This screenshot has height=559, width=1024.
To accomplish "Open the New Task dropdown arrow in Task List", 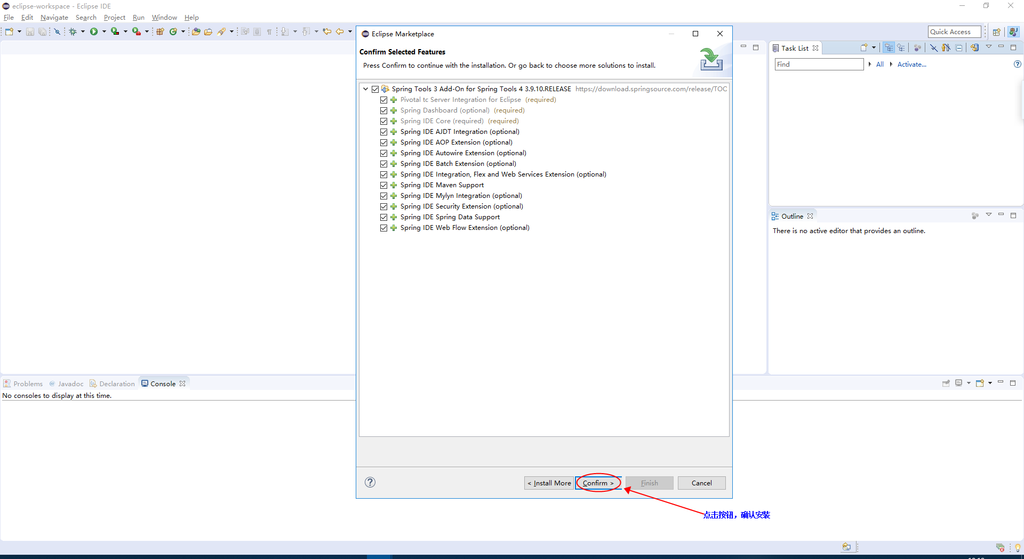I will [874, 48].
